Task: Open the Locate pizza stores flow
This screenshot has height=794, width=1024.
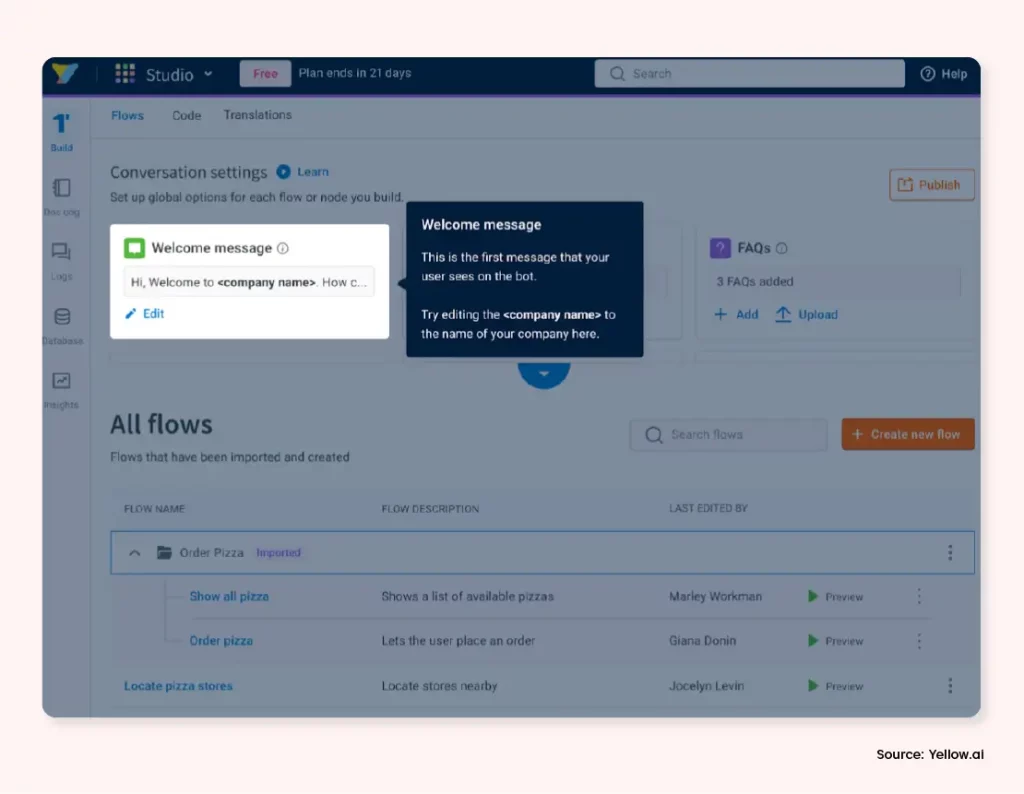Action: (178, 686)
